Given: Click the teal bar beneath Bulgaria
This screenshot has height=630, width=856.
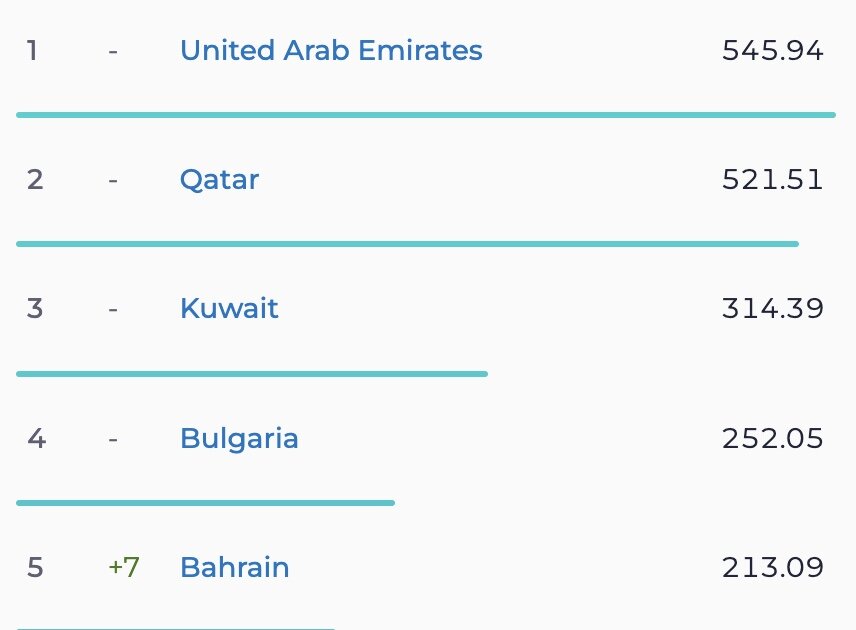Looking at the screenshot, I should (205, 503).
